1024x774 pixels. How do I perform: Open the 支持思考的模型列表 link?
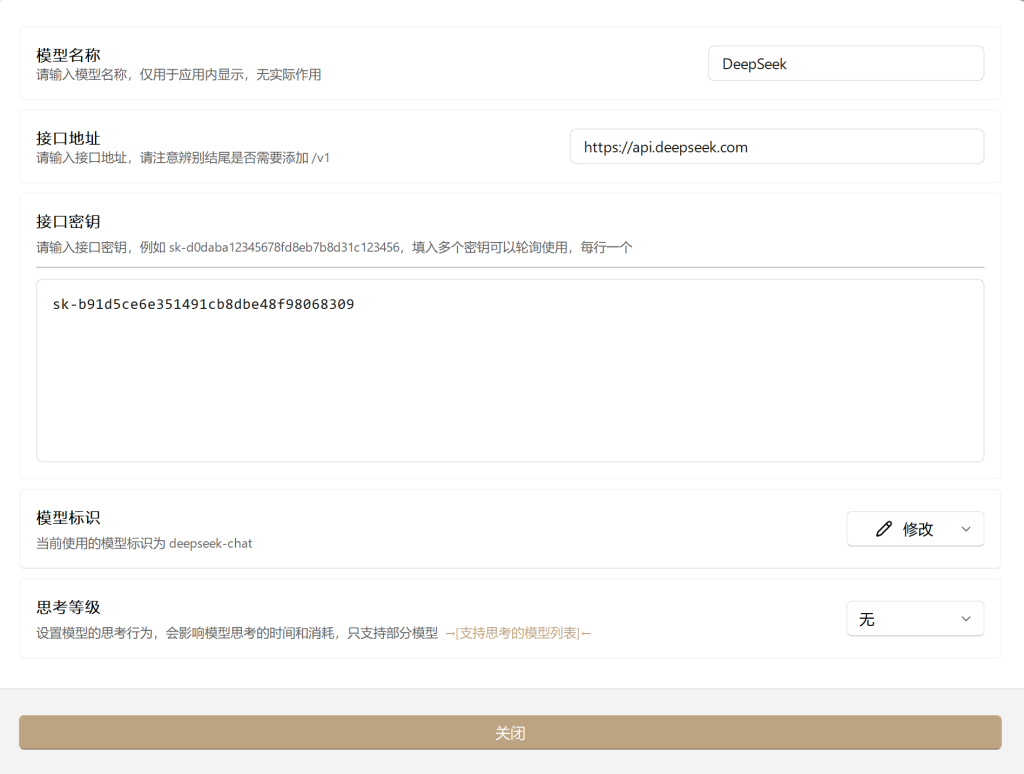(517, 633)
